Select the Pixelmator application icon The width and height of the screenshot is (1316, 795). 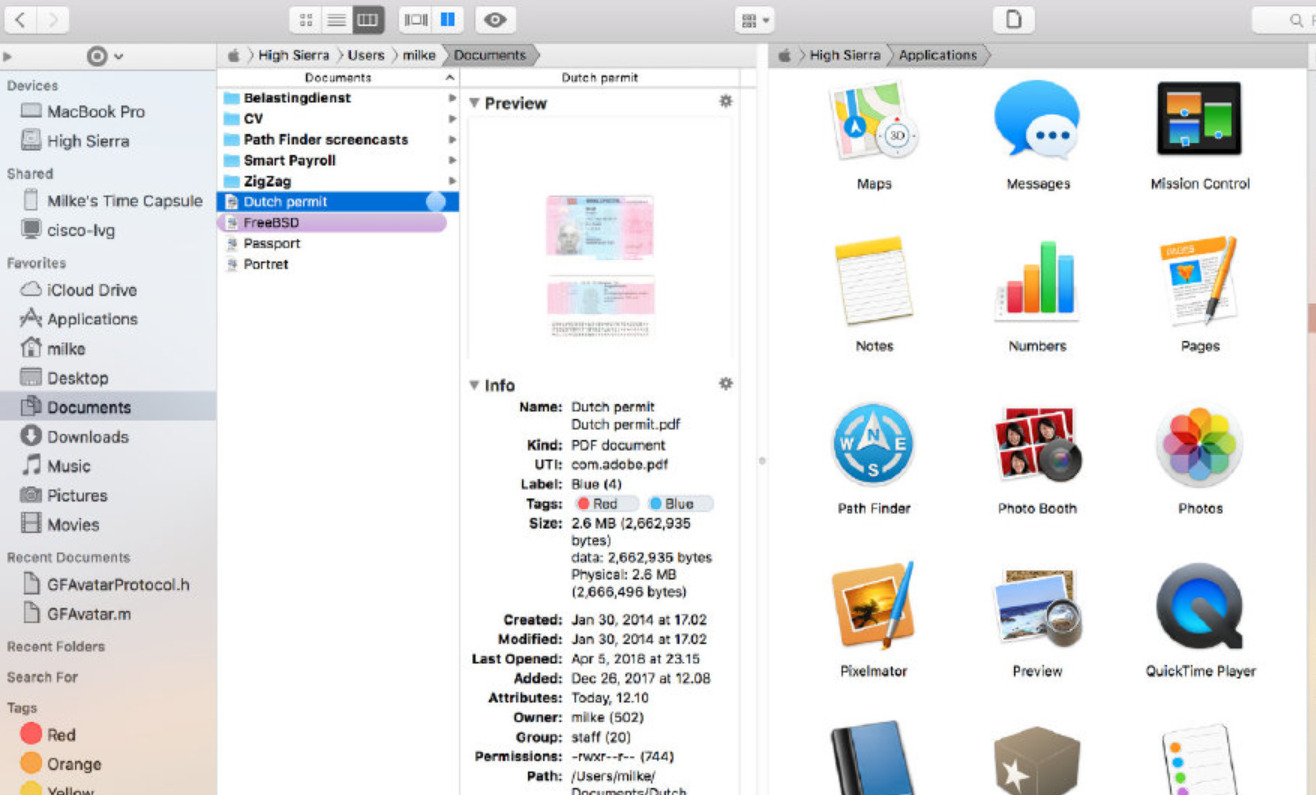(x=874, y=607)
